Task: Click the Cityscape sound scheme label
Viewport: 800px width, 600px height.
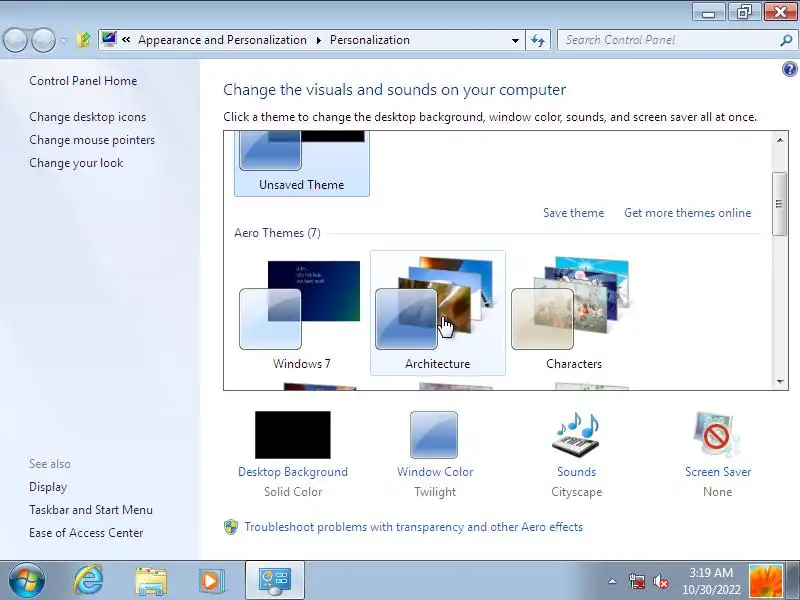Action: pyautogui.click(x=577, y=492)
